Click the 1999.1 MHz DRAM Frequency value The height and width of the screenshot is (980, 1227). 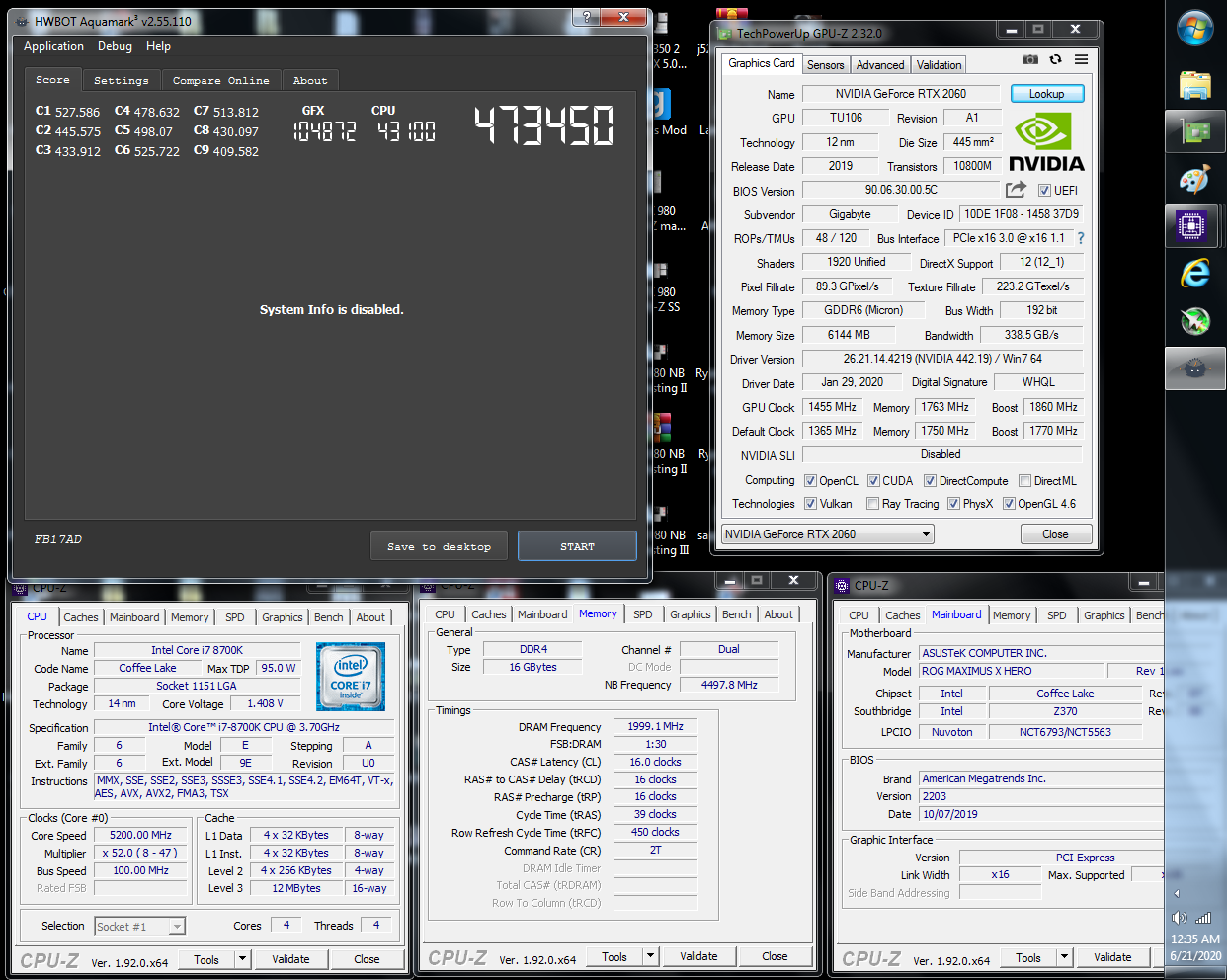pyautogui.click(x=655, y=726)
